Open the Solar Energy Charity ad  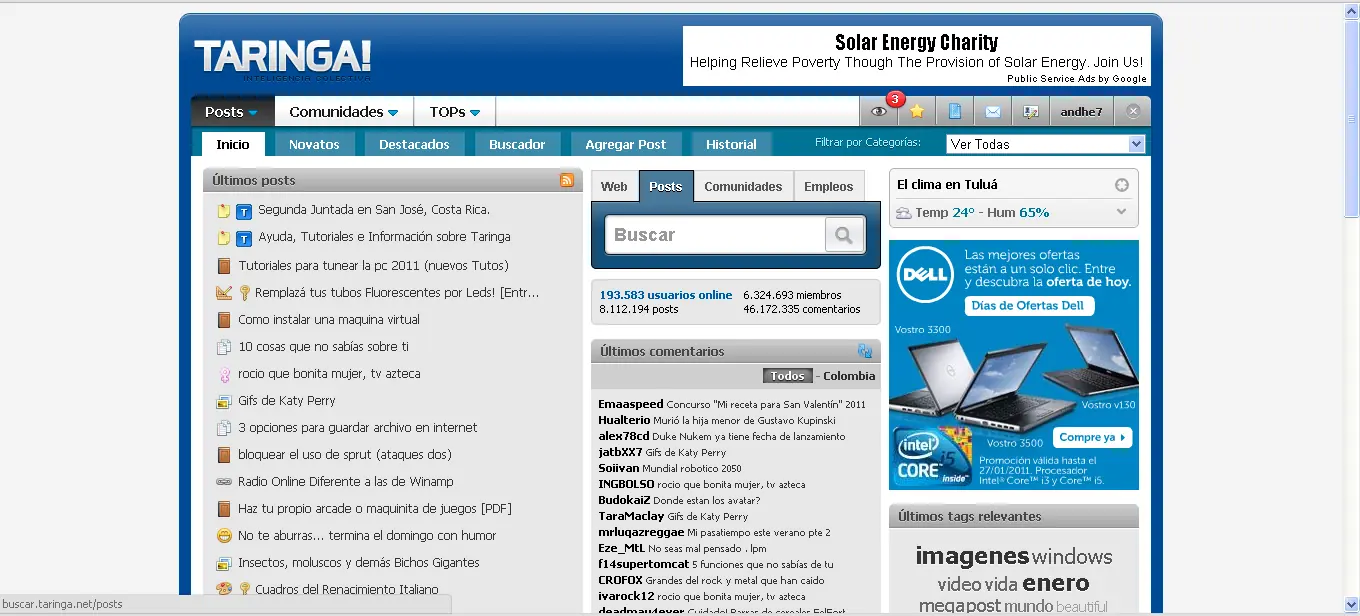tap(916, 57)
